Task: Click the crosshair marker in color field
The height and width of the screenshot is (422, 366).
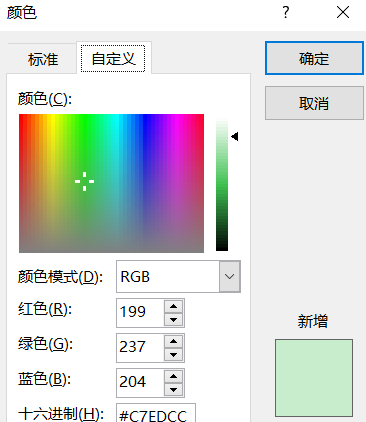Action: point(84,181)
